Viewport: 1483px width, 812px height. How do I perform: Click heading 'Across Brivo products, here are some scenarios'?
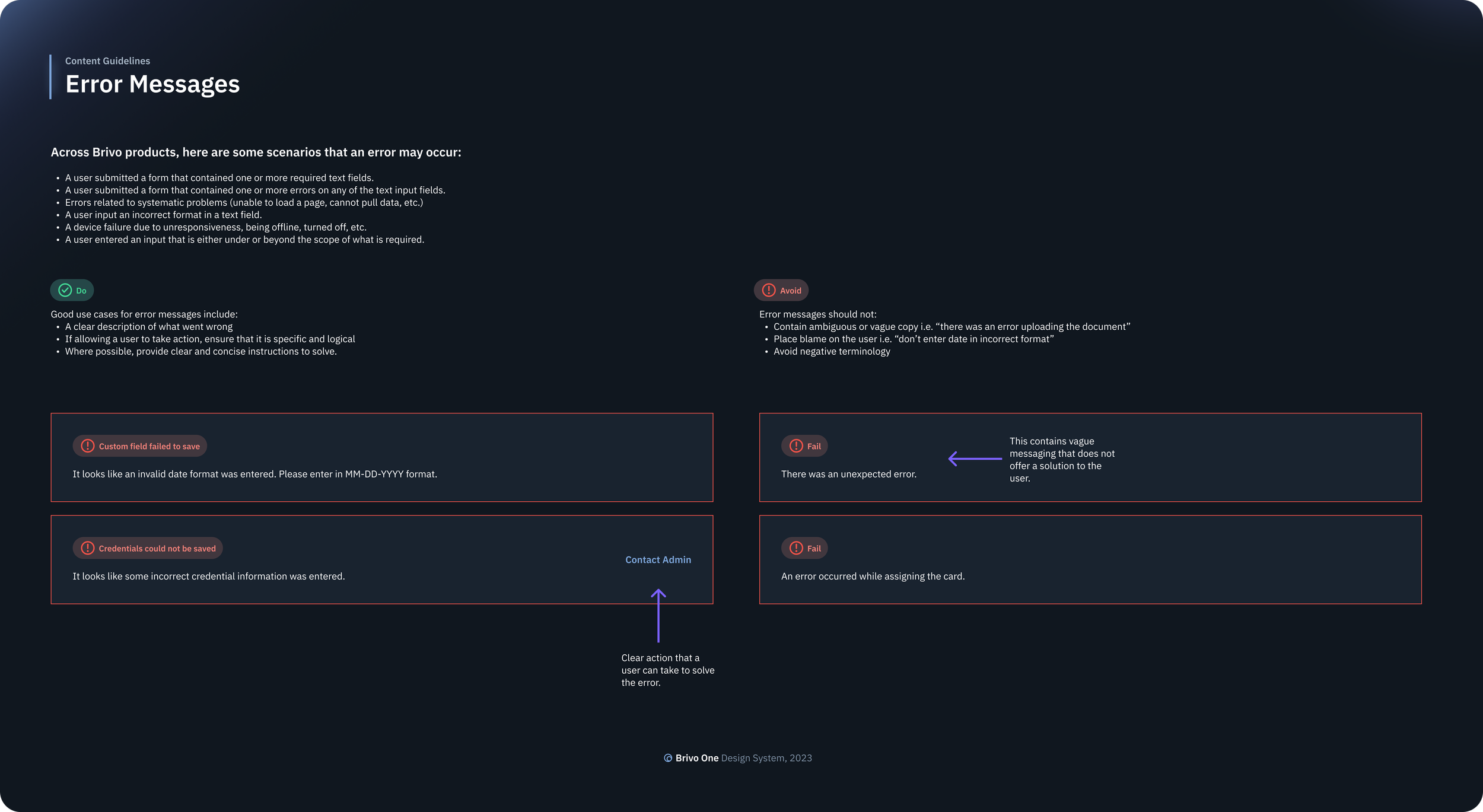(x=256, y=152)
